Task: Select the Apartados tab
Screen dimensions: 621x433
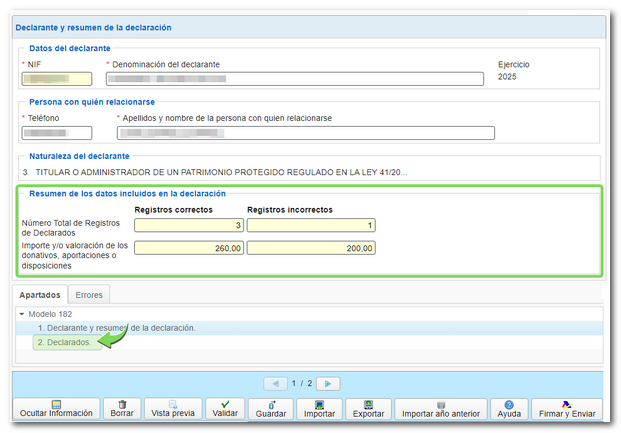Action: tap(39, 295)
